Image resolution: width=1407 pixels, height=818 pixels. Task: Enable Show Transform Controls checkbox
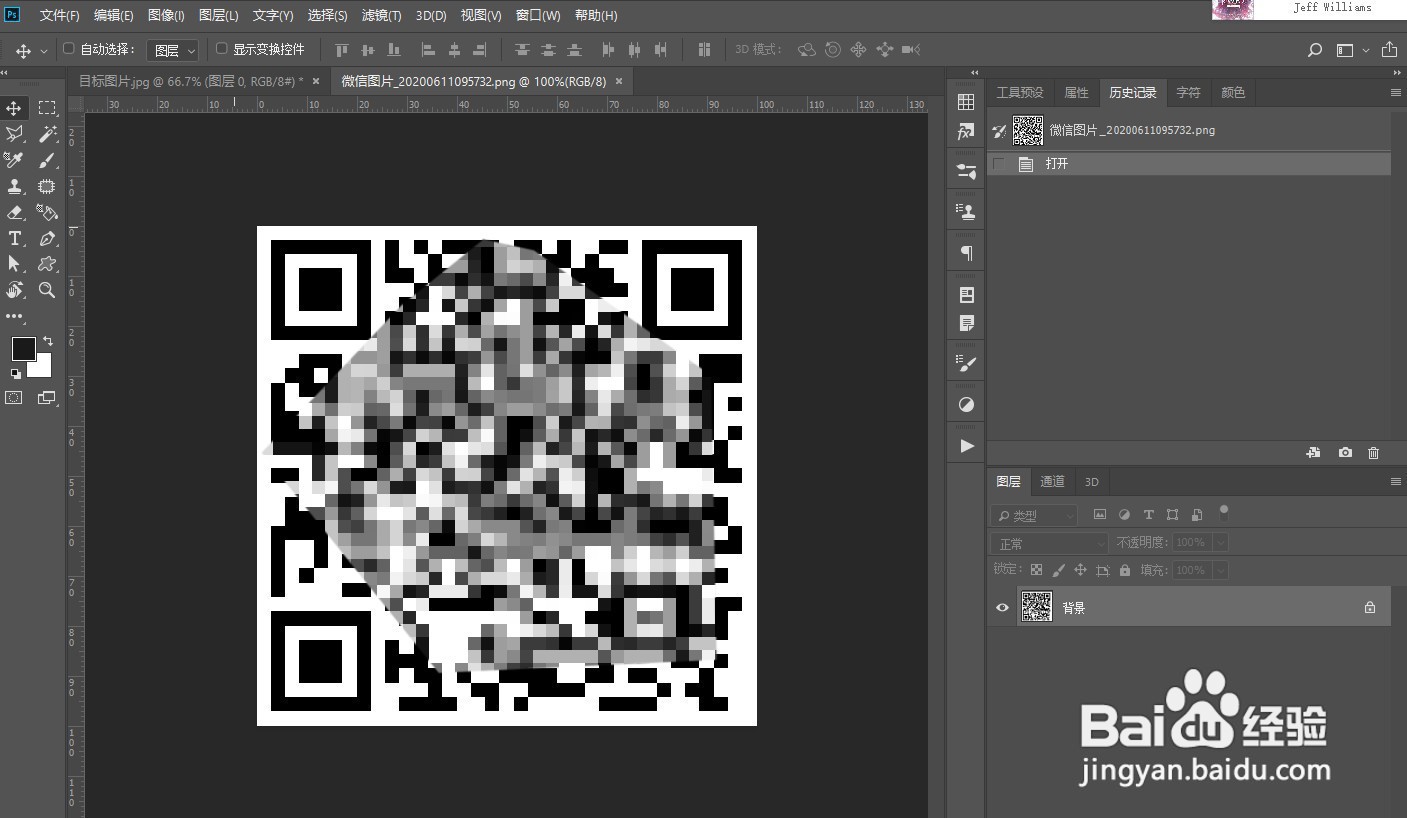coord(222,49)
